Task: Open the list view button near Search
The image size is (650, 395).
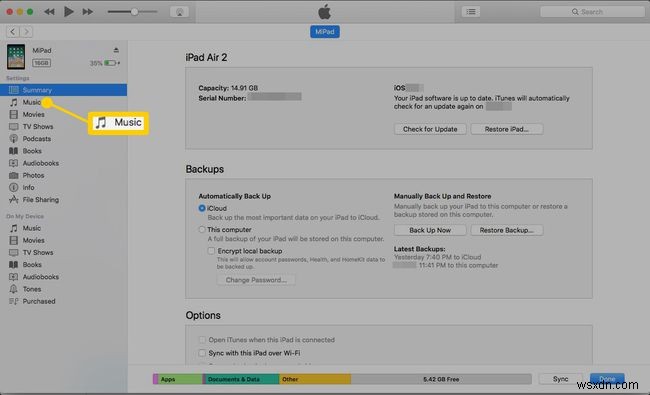Action: 471,12
